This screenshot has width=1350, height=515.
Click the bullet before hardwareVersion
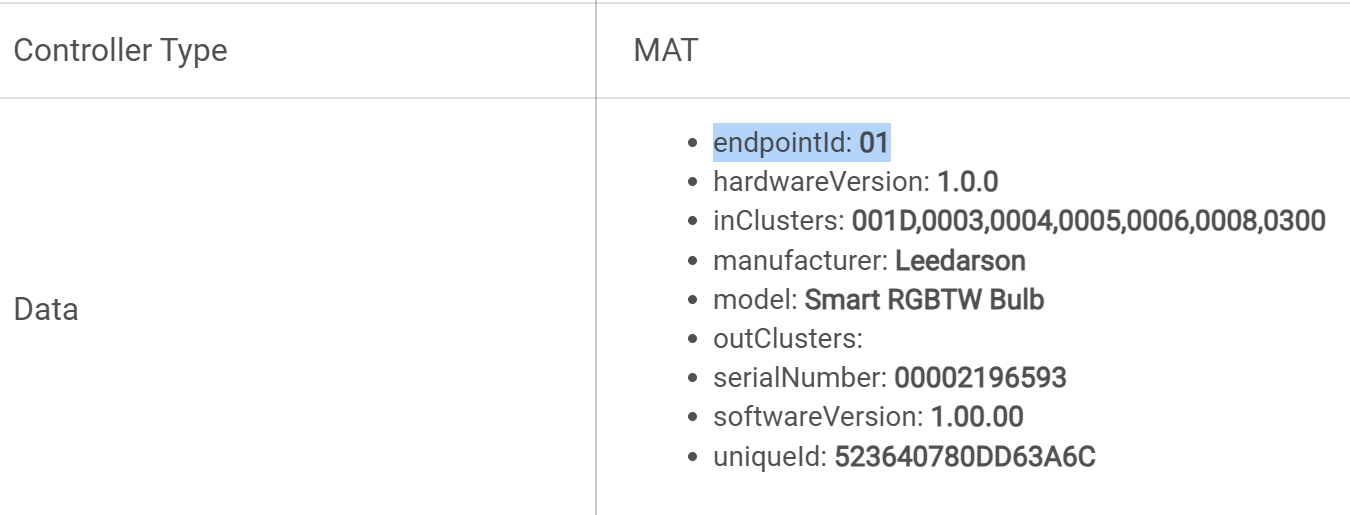(x=692, y=183)
